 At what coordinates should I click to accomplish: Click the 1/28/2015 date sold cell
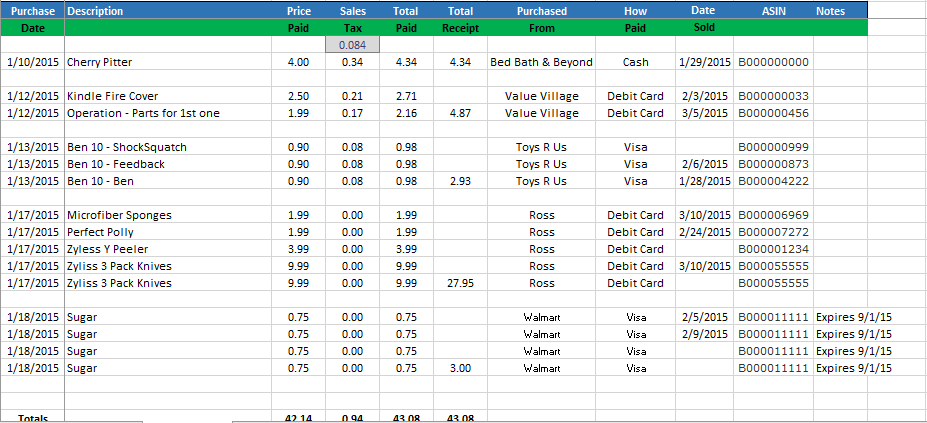pos(705,181)
